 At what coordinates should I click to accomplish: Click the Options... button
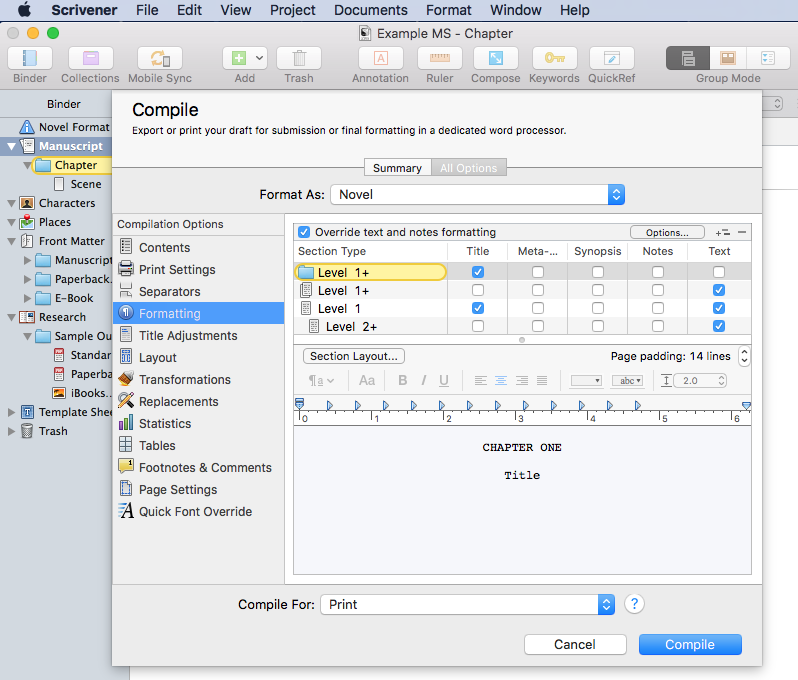tap(667, 233)
